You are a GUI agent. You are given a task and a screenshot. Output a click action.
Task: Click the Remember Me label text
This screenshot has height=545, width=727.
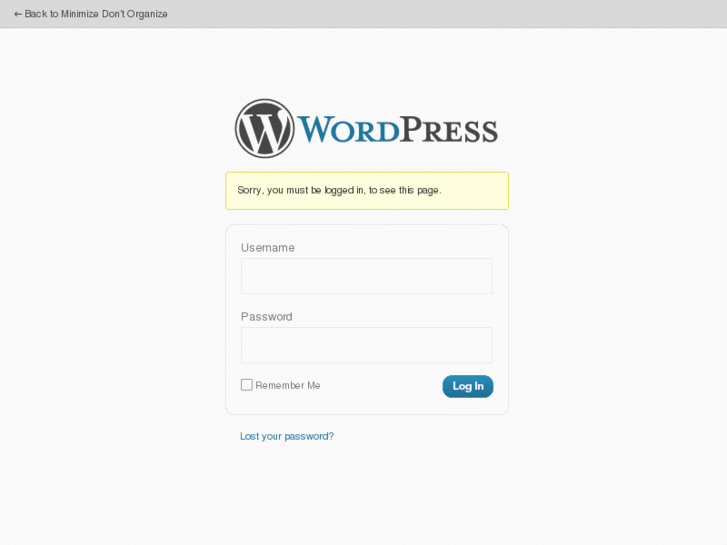(287, 385)
